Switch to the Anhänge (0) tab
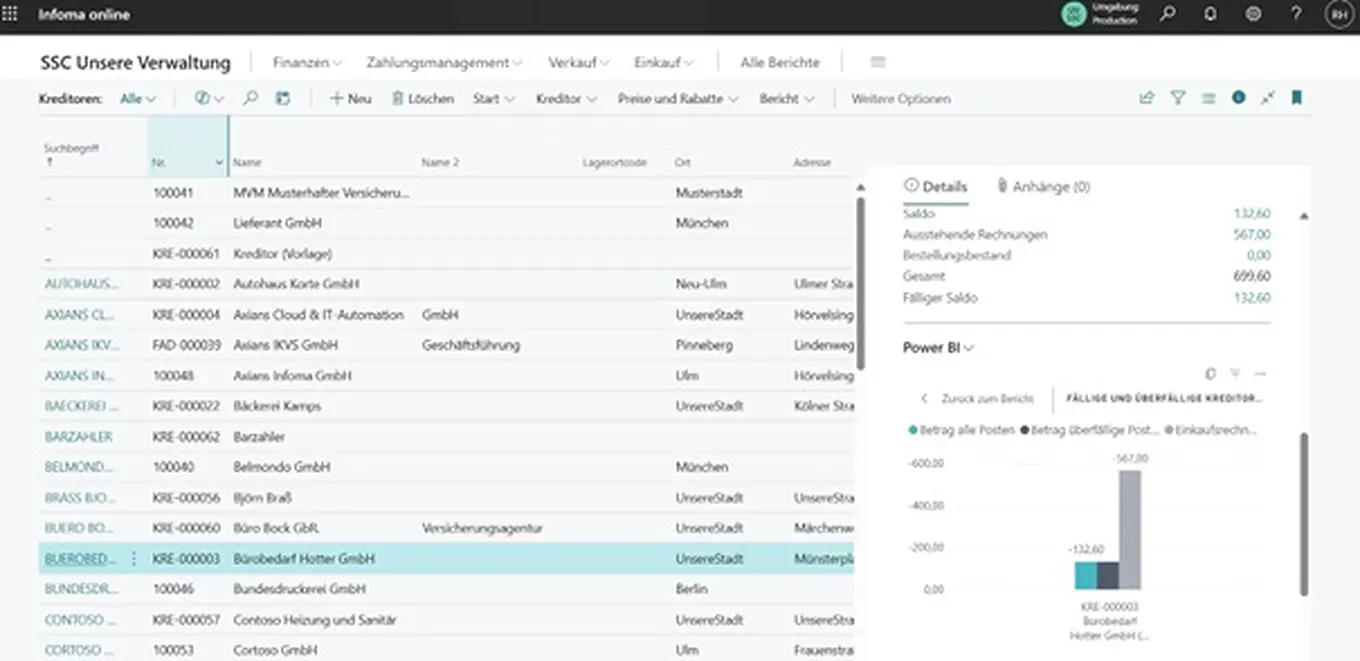Screen dimensions: 1360x661 [x=1043, y=187]
